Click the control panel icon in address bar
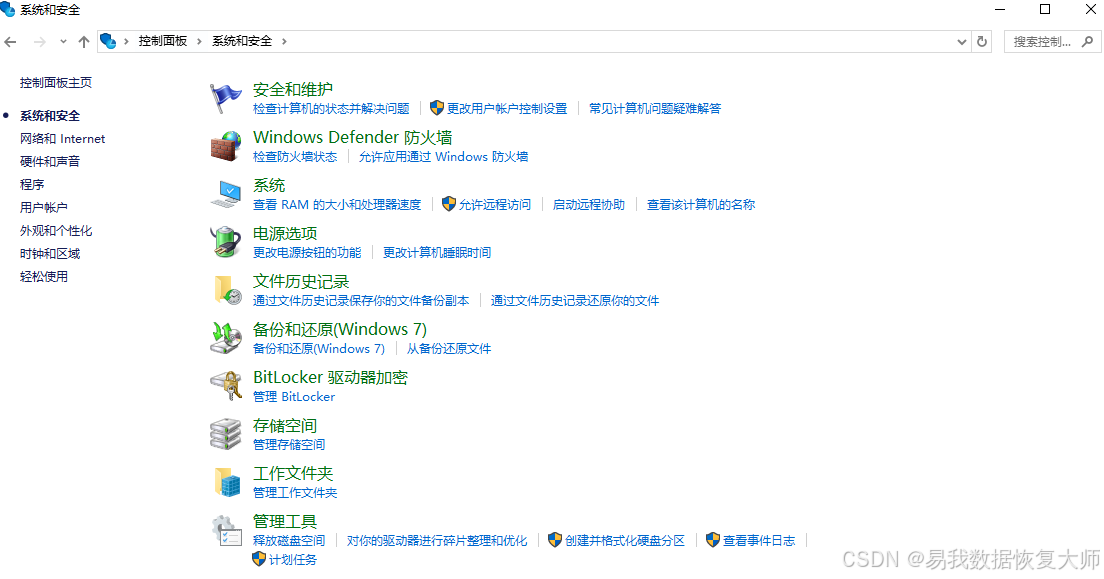Screen dimensions: 1104x579 [108, 41]
